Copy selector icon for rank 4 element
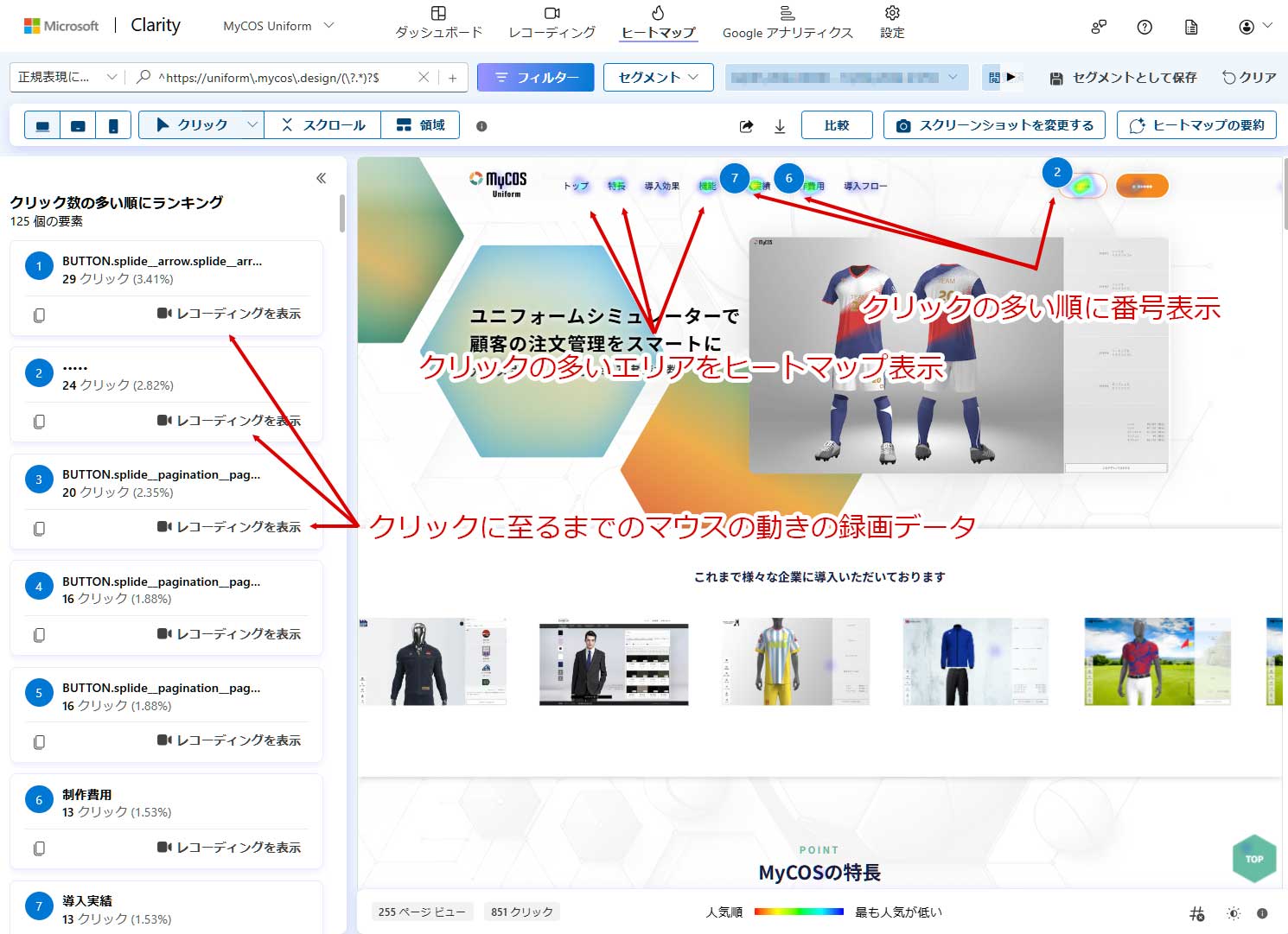Viewport: 1288px width, 934px height. click(x=39, y=635)
